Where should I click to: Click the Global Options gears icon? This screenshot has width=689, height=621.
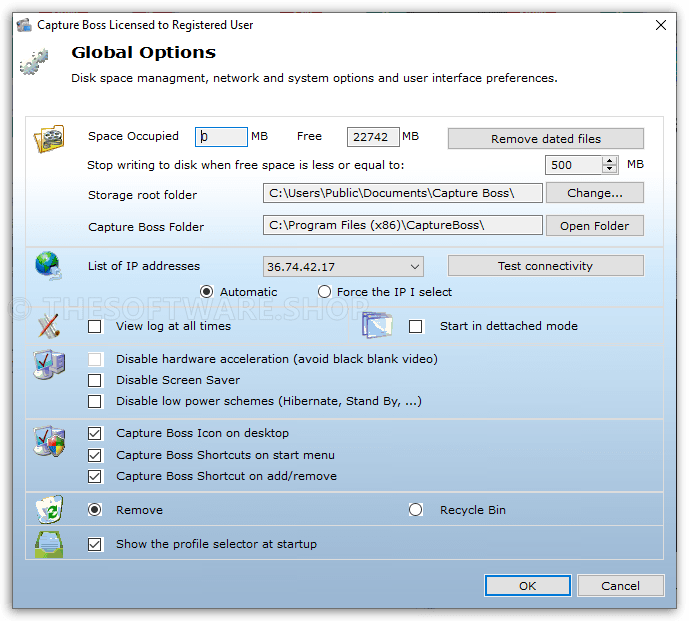[34, 62]
